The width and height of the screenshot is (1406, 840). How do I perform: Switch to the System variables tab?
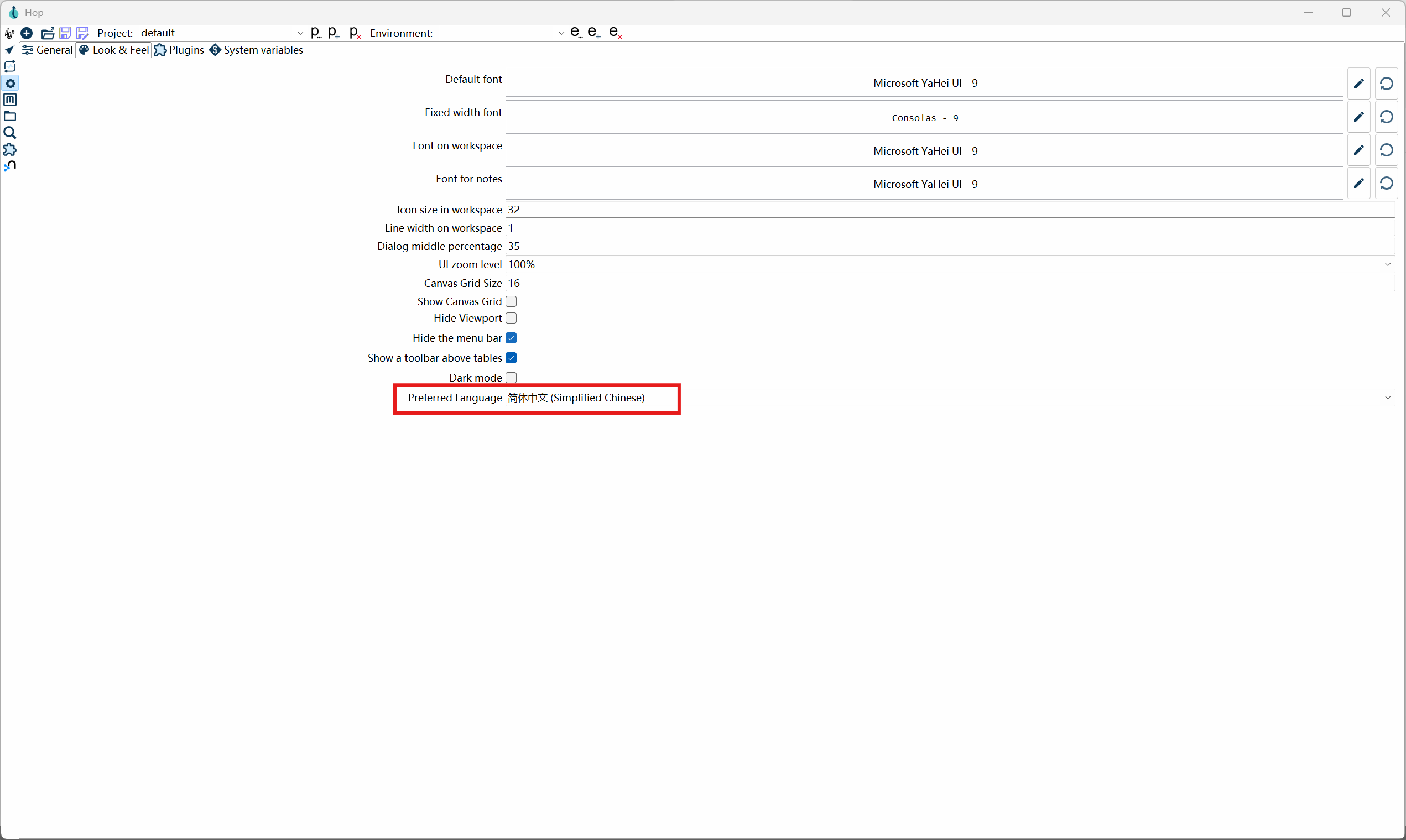click(x=257, y=50)
